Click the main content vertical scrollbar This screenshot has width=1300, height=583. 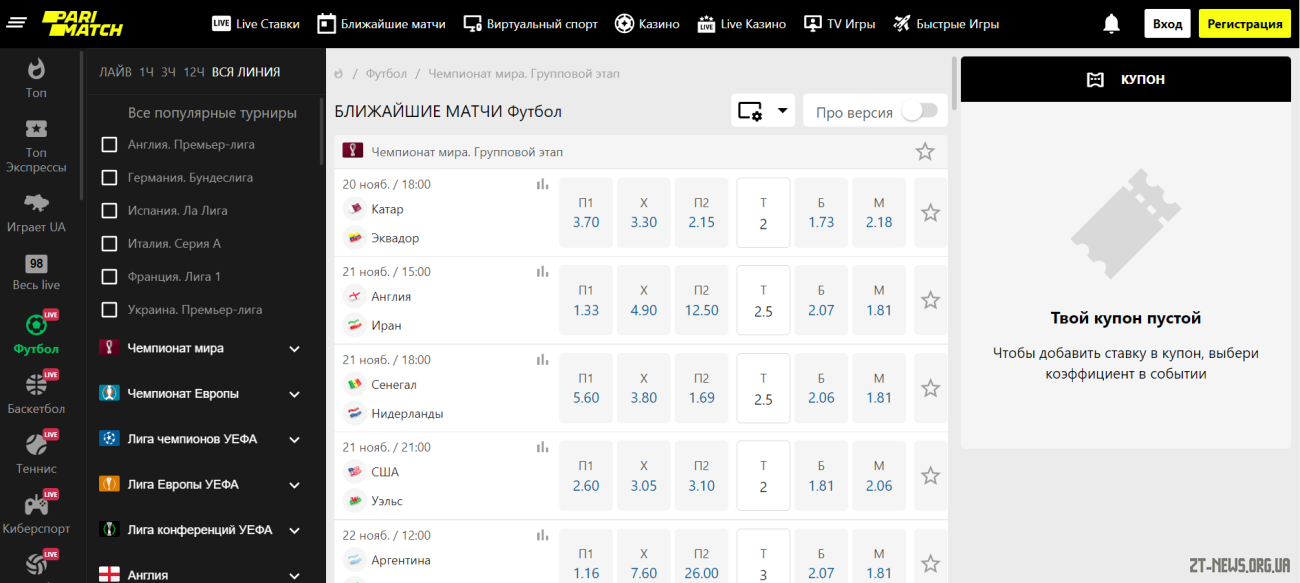(x=954, y=83)
